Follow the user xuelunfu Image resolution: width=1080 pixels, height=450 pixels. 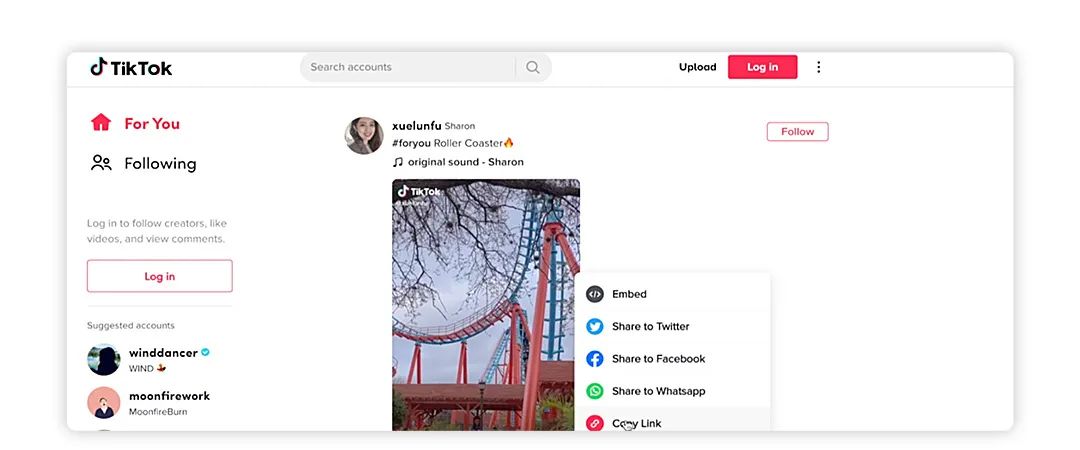coord(798,132)
